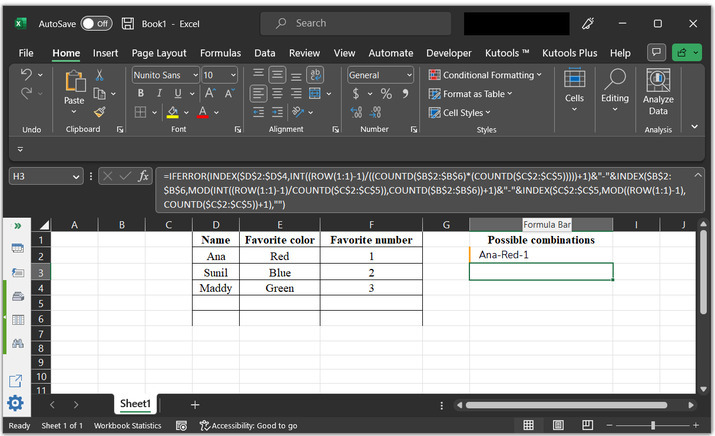715x436 pixels.
Task: Open the Formulas ribbon tab
Action: (220, 53)
